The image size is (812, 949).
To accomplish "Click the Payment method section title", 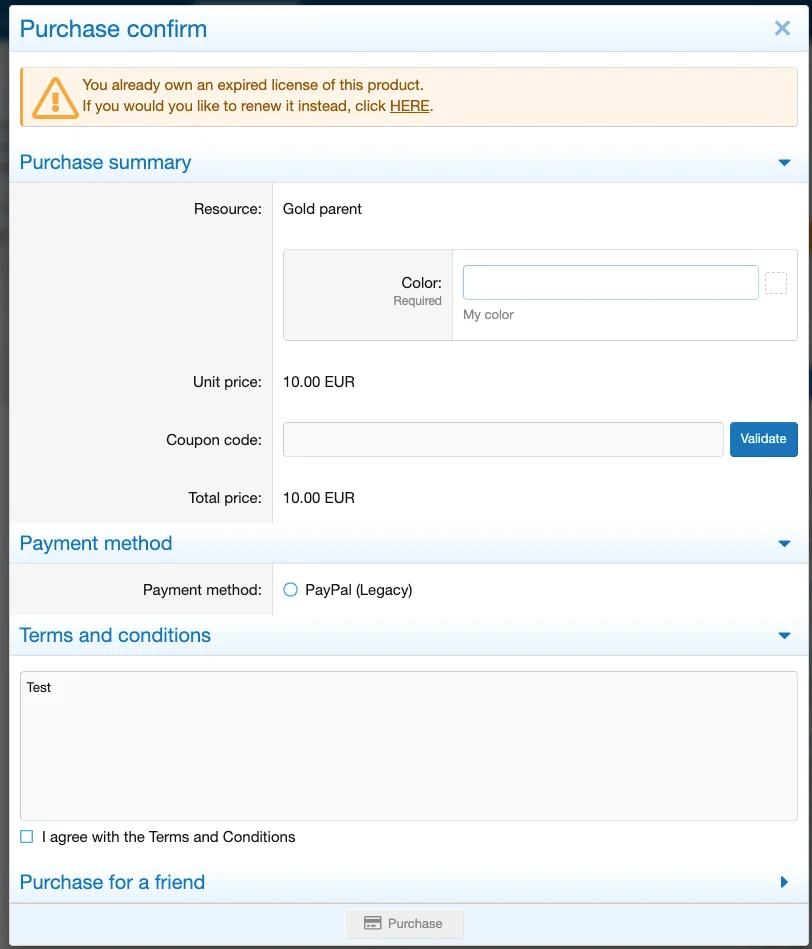I will tap(96, 544).
